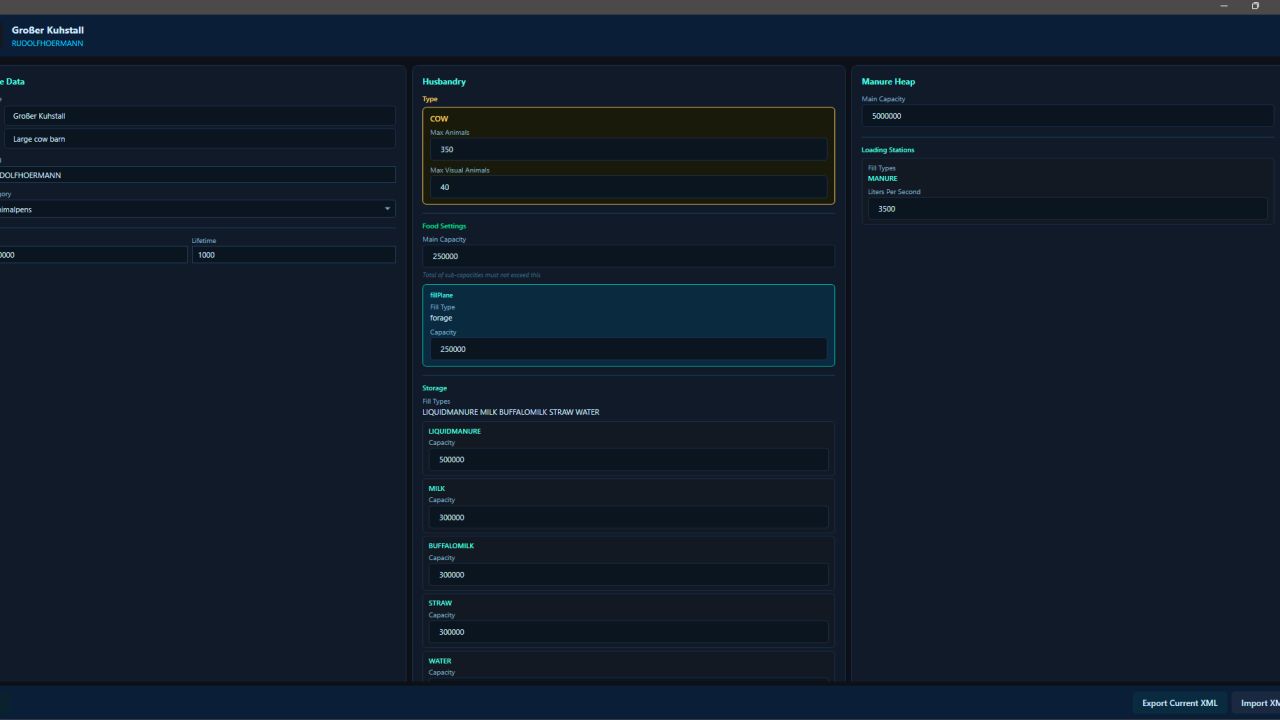Edit the Manure Heap Main Capacity of 5000000
This screenshot has width=1280, height=720.
1066,116
